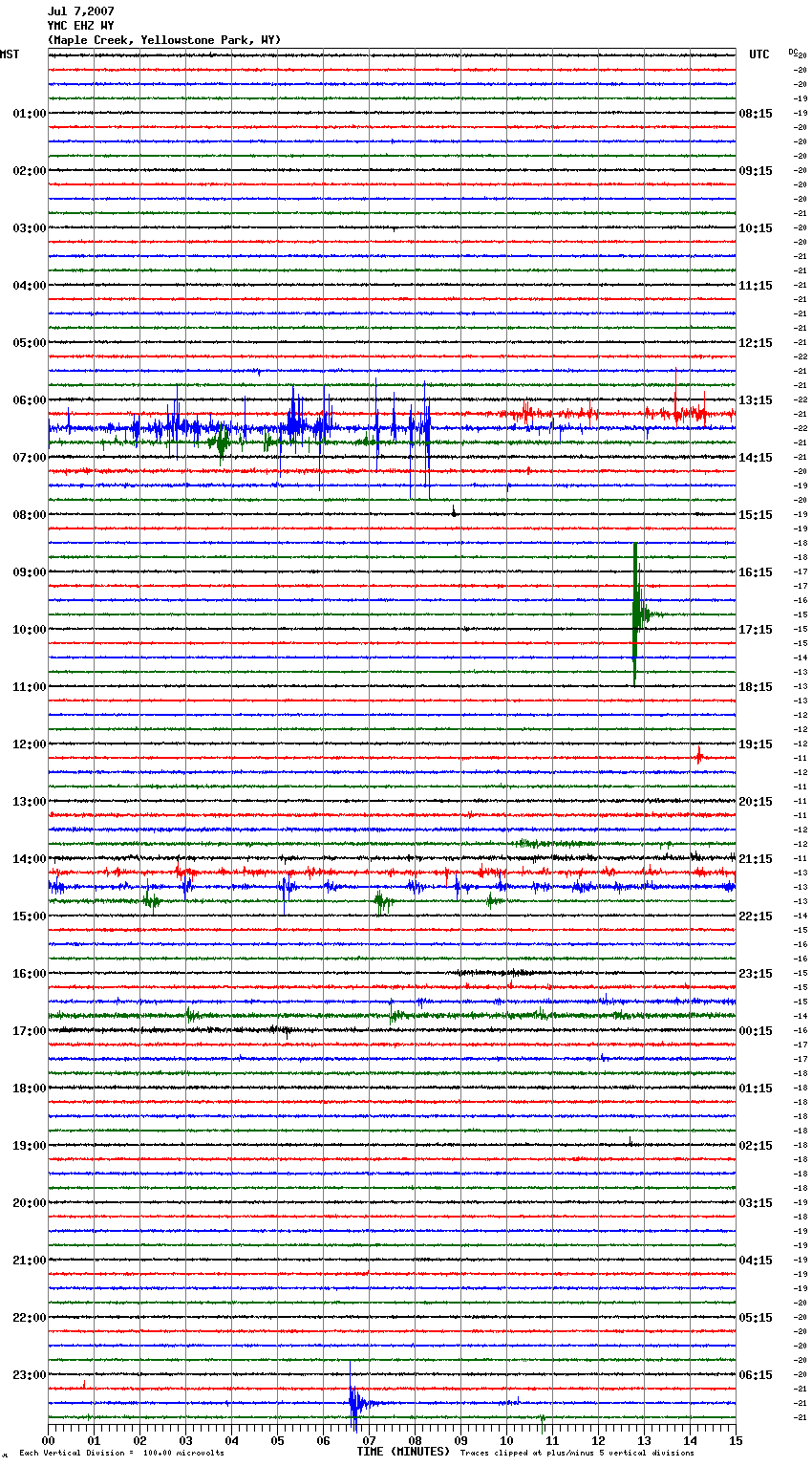812x1466 pixels.
Task: Click the "14:15" UTC time label
Action: 756,458
